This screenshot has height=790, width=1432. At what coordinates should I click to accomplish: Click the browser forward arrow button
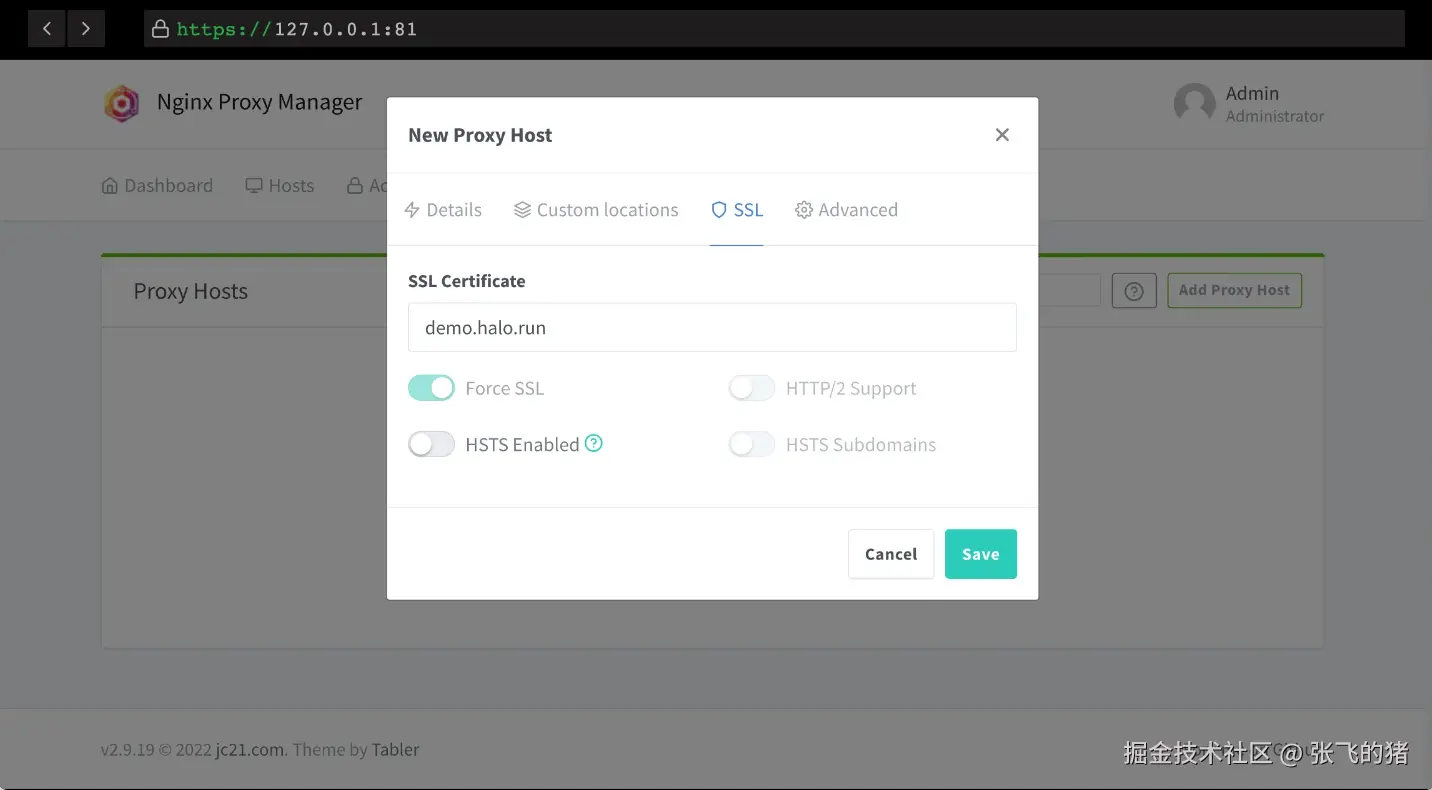pyautogui.click(x=86, y=29)
